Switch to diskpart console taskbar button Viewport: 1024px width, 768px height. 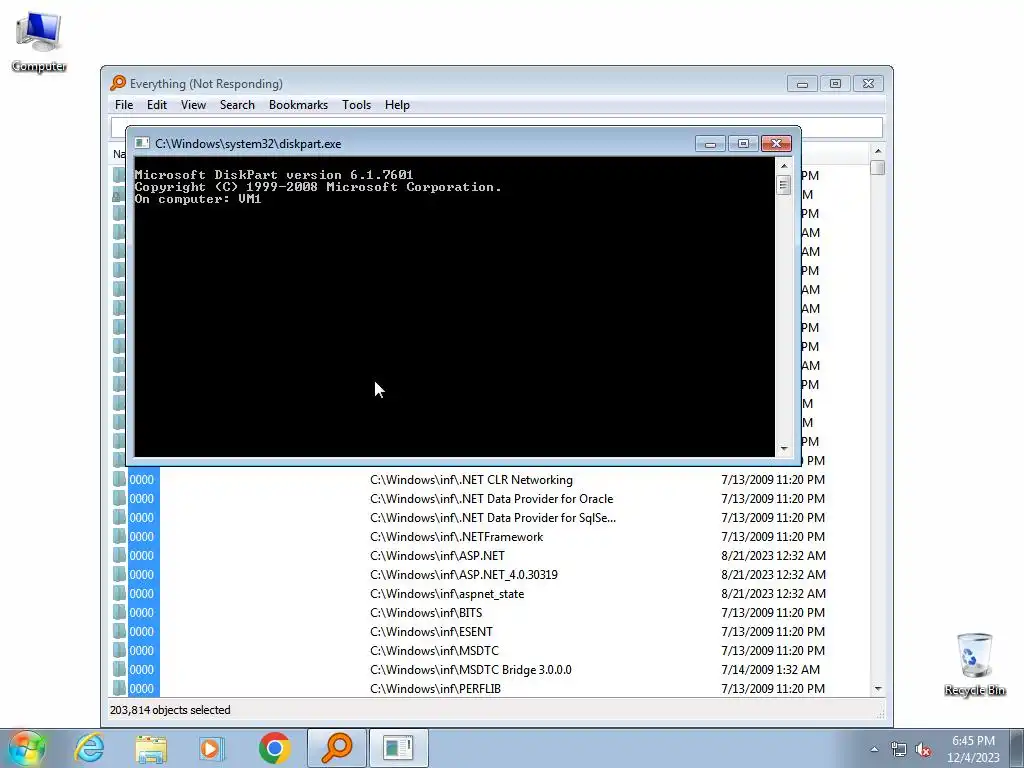point(398,748)
